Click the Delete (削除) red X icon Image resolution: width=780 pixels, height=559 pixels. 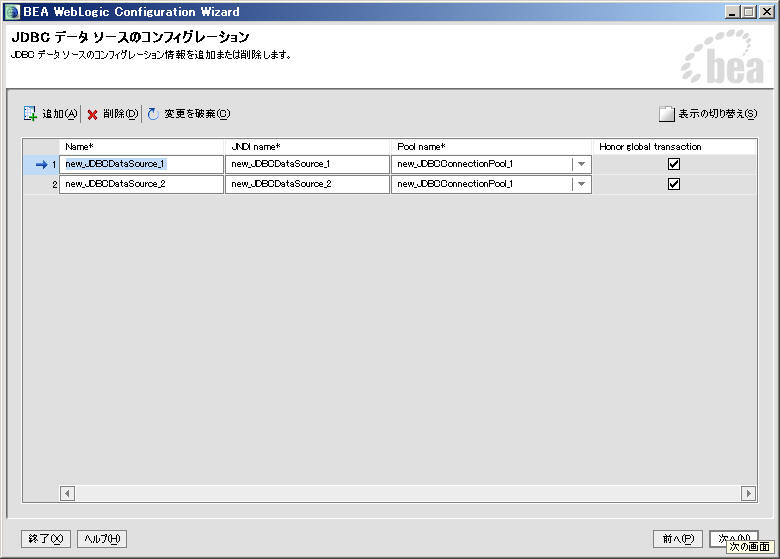(92, 114)
